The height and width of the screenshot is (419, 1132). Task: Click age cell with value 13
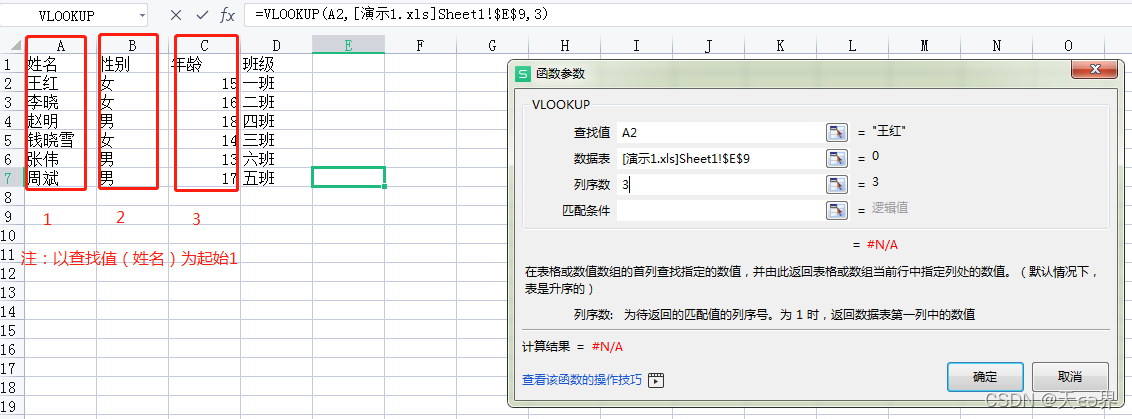(x=204, y=159)
